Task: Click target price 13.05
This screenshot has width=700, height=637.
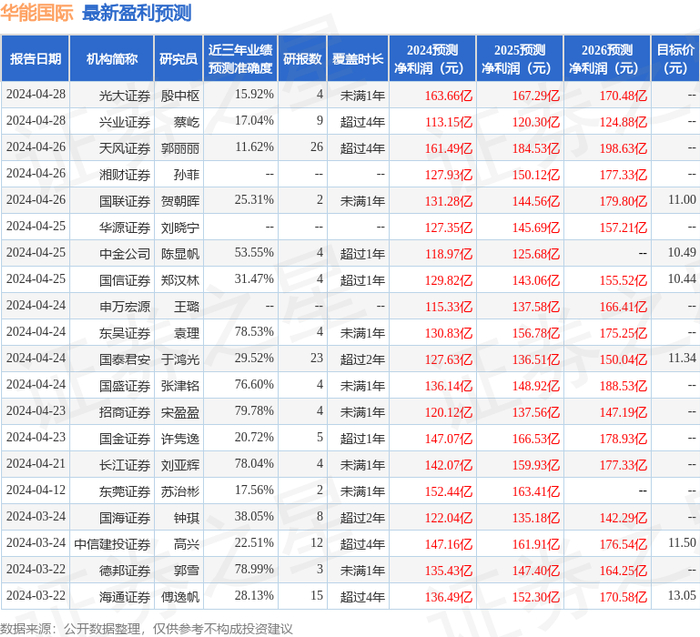Action: click(x=682, y=595)
